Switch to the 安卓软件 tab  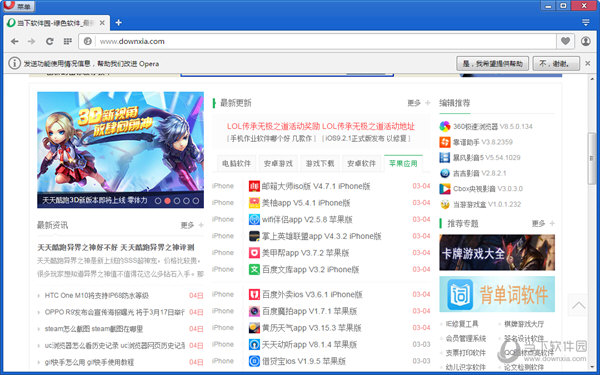pos(362,163)
